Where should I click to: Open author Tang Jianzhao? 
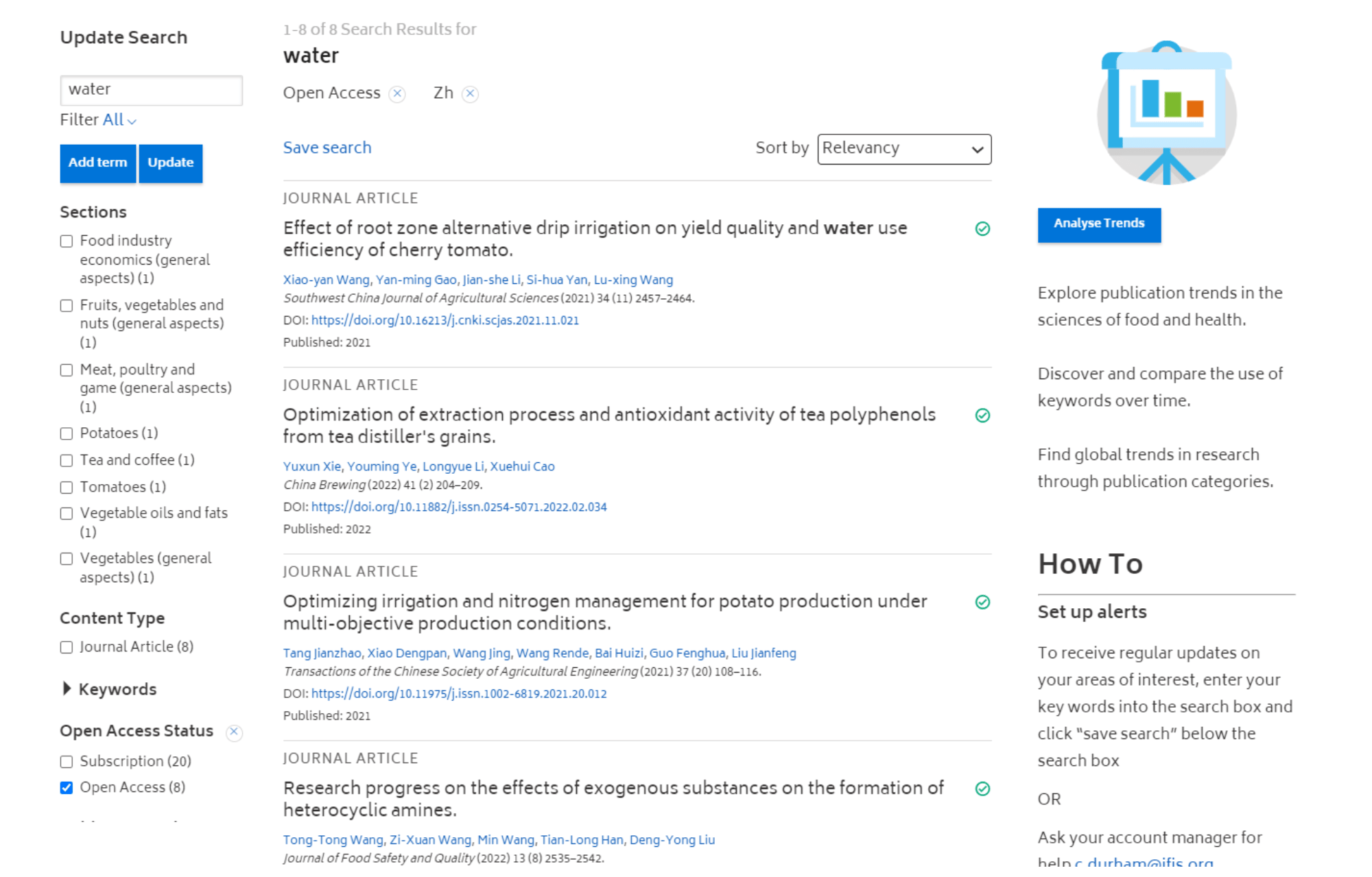tap(322, 653)
